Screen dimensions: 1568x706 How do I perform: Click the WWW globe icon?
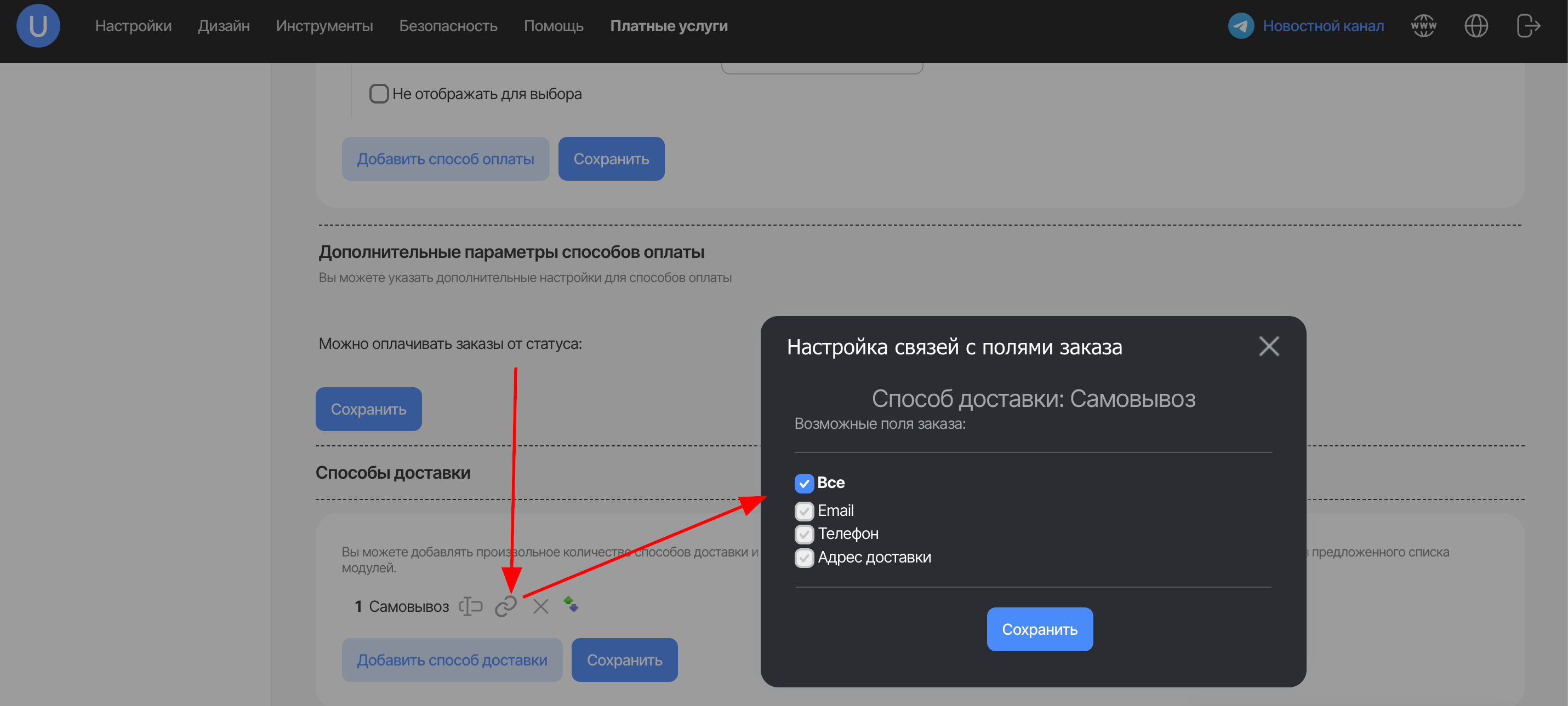pos(1423,26)
